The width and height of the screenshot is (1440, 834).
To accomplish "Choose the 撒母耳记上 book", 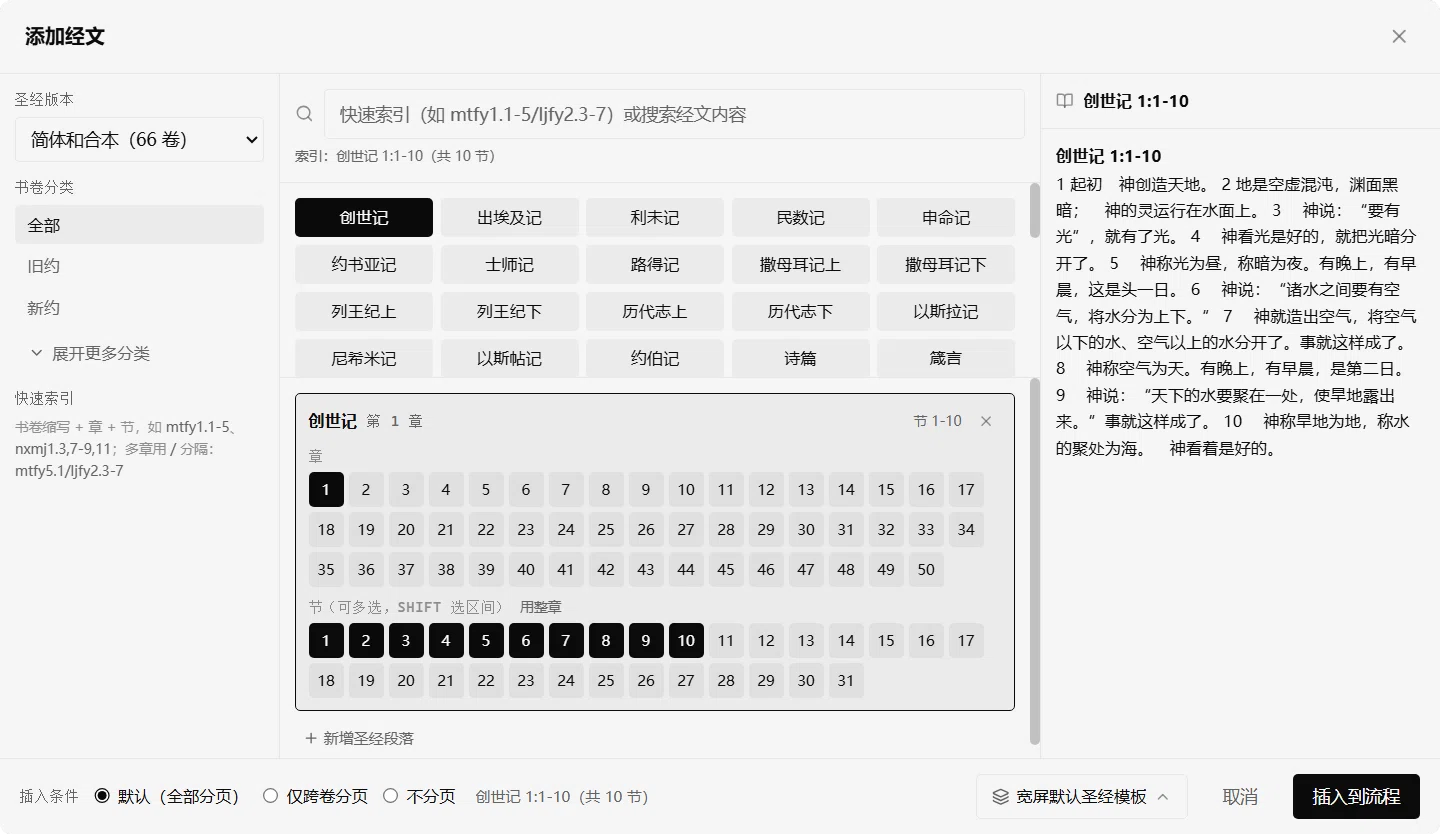I will (x=801, y=265).
